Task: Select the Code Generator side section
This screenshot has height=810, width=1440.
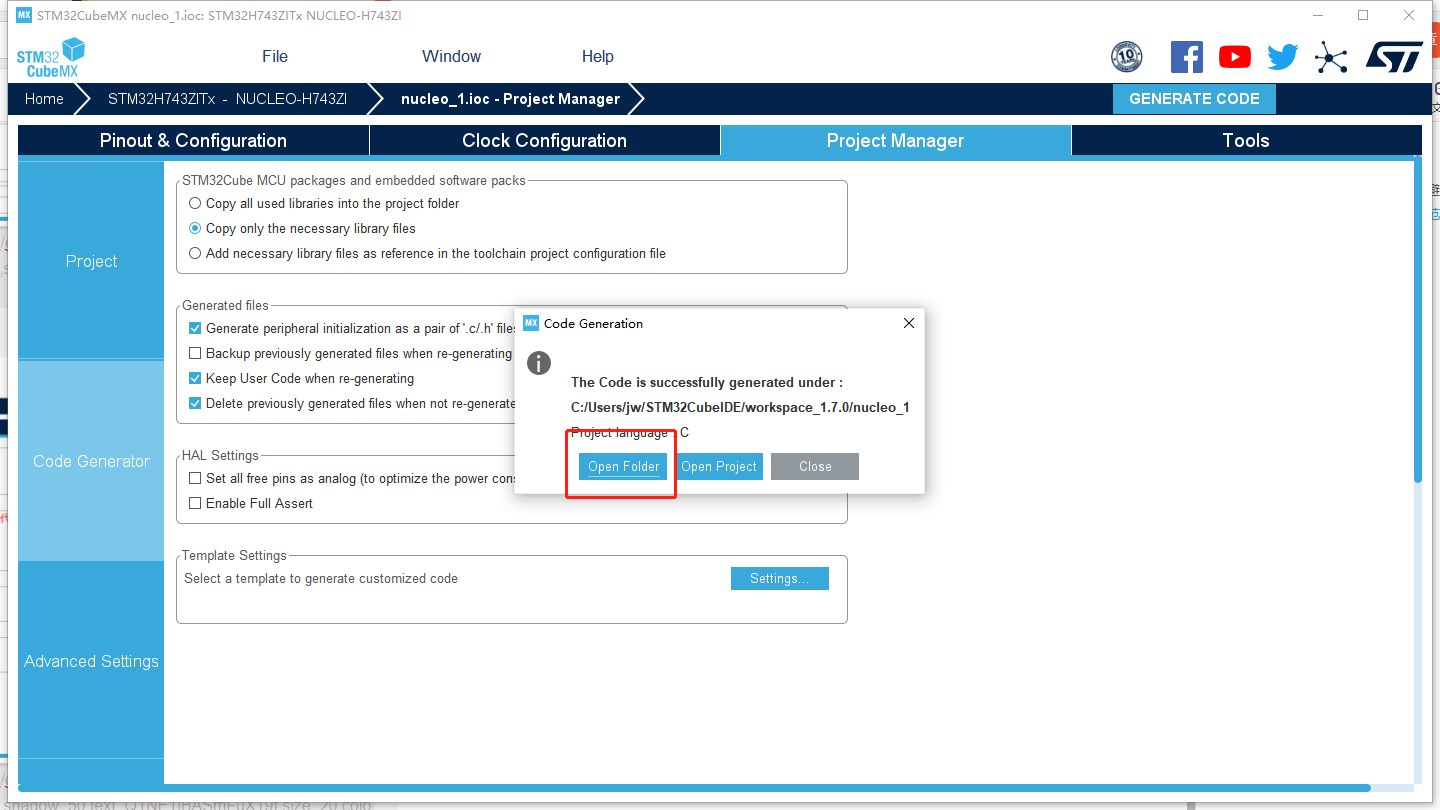Action: tap(91, 461)
